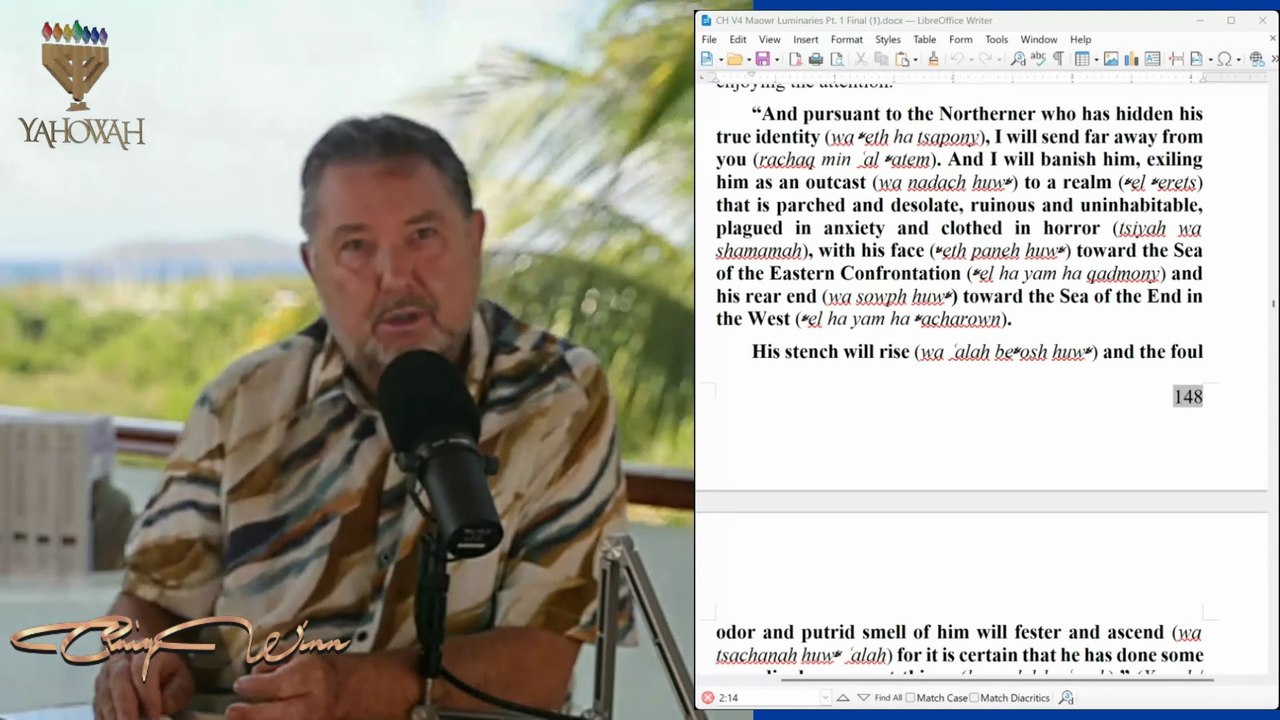1280x720 pixels.
Task: Insert an image from the toolbar
Action: pyautogui.click(x=1111, y=59)
